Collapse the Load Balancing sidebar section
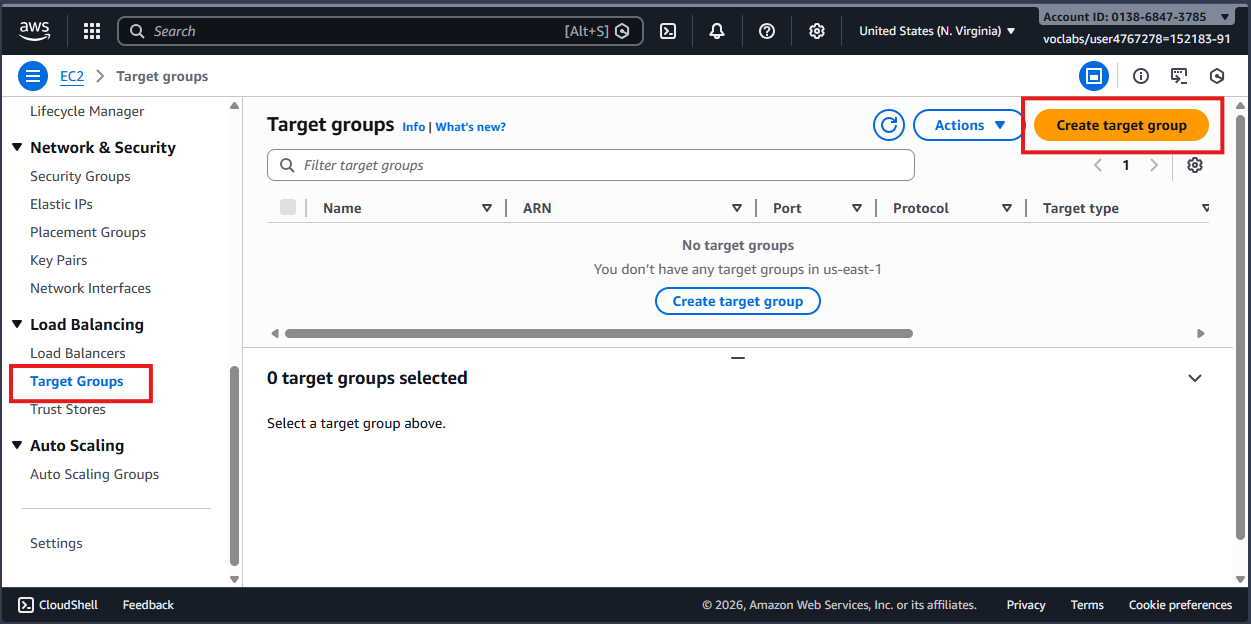 point(17,325)
